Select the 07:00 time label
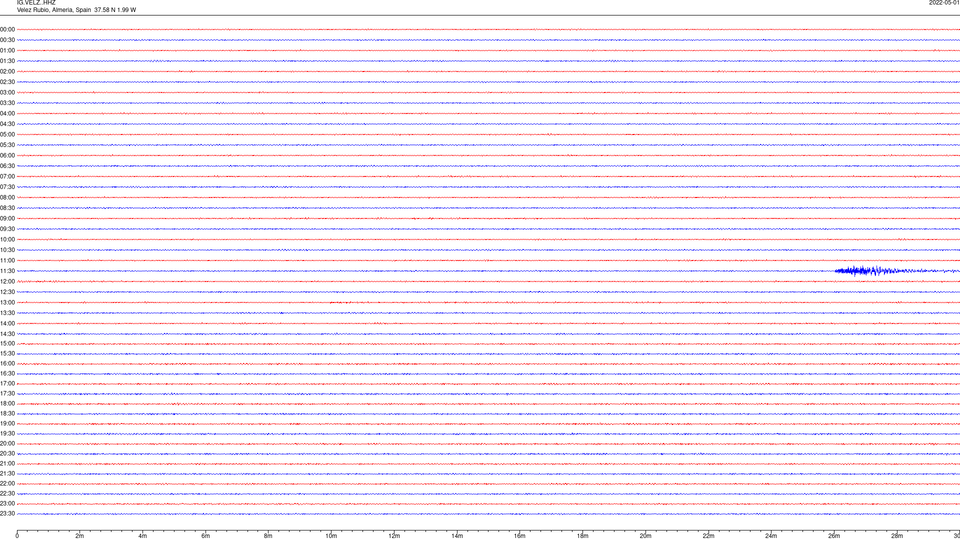Screen dimensions: 960x540 point(7,176)
